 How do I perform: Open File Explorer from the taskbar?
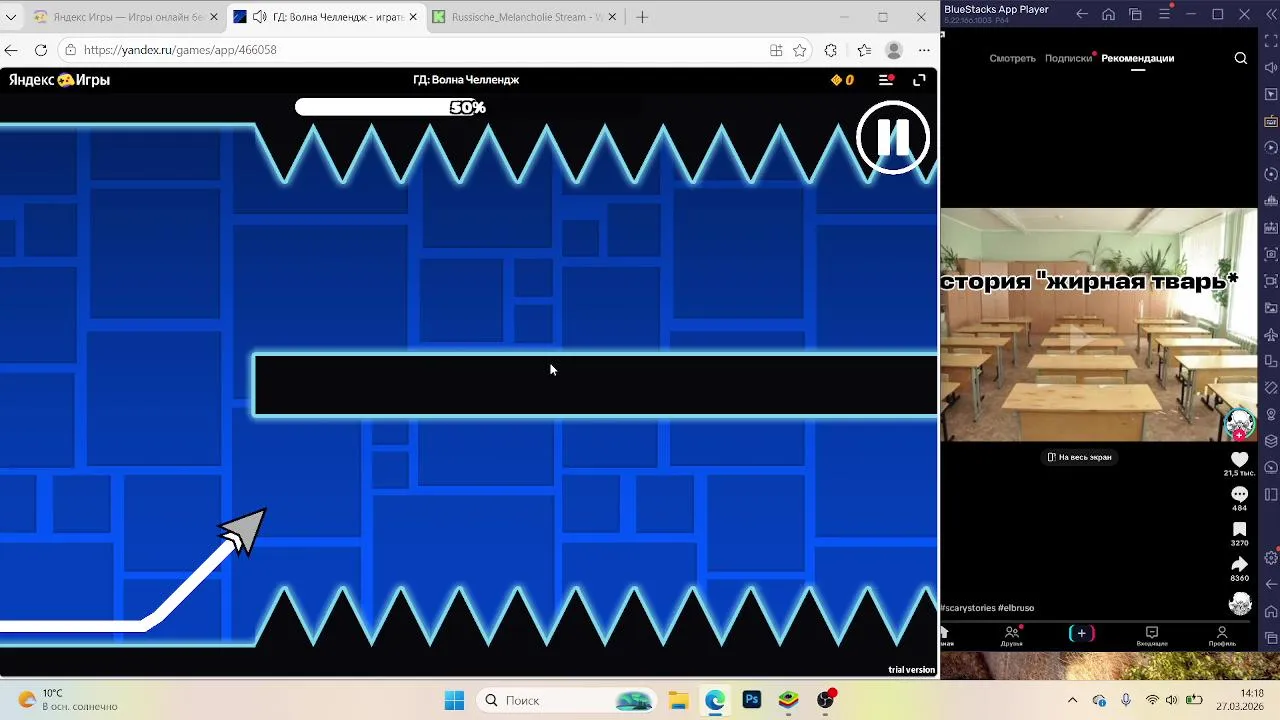click(678, 700)
